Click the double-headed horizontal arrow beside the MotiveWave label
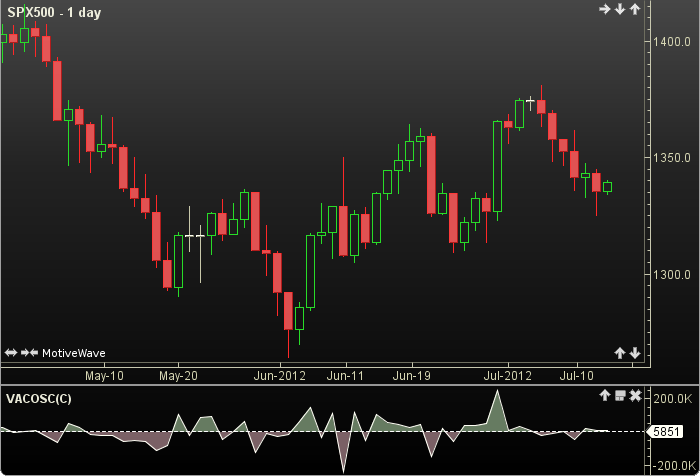This screenshot has width=700, height=476. tap(11, 353)
